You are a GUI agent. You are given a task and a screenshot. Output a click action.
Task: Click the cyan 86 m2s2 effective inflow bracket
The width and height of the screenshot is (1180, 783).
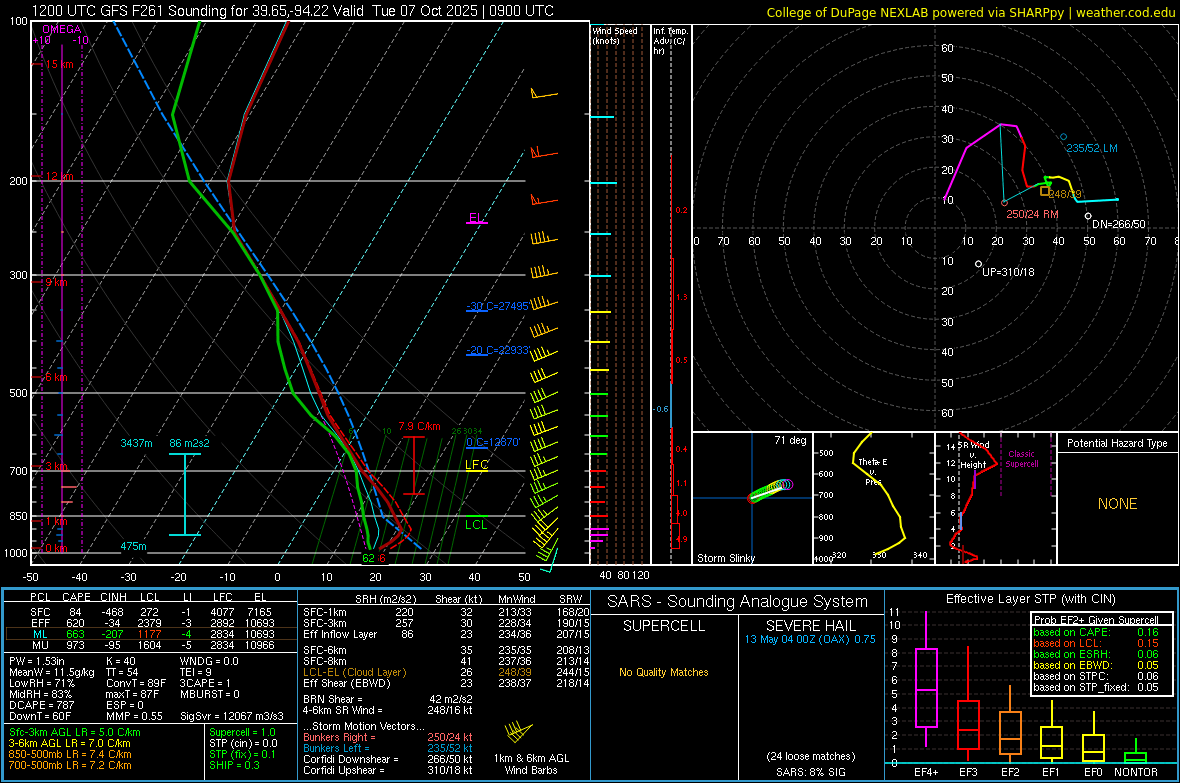tap(184, 494)
